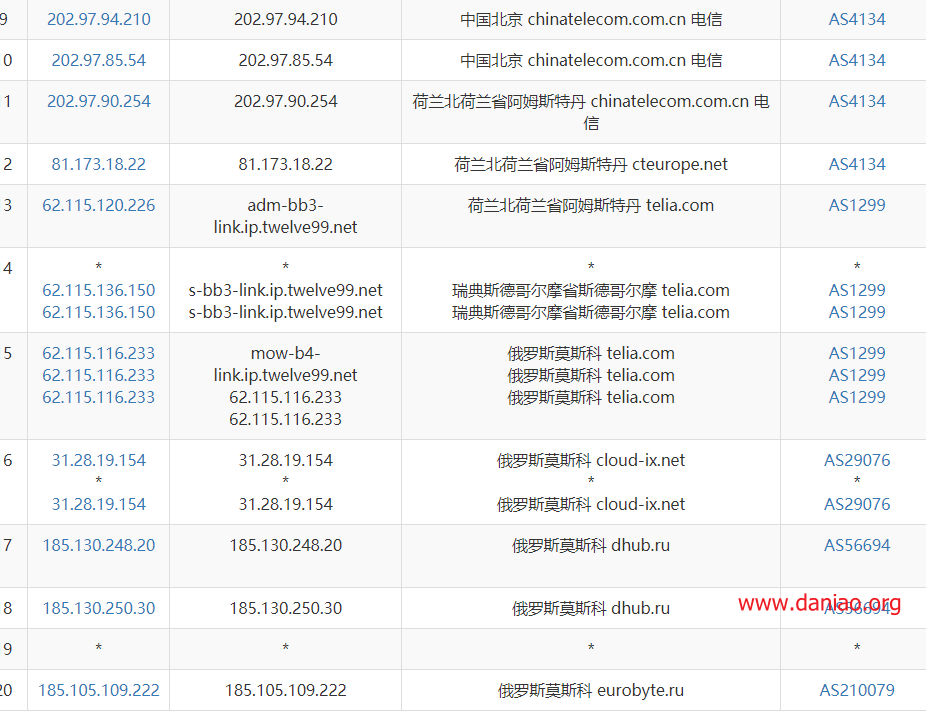Select the black 202.97.94.210 hostname text

286,19
